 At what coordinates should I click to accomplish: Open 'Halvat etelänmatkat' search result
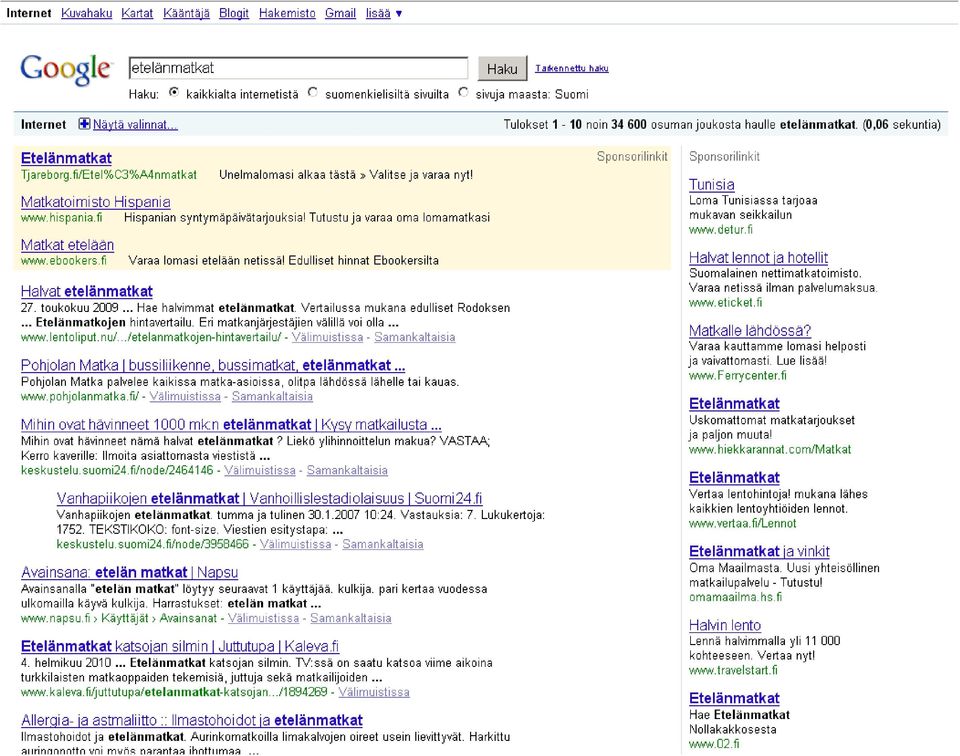87,291
